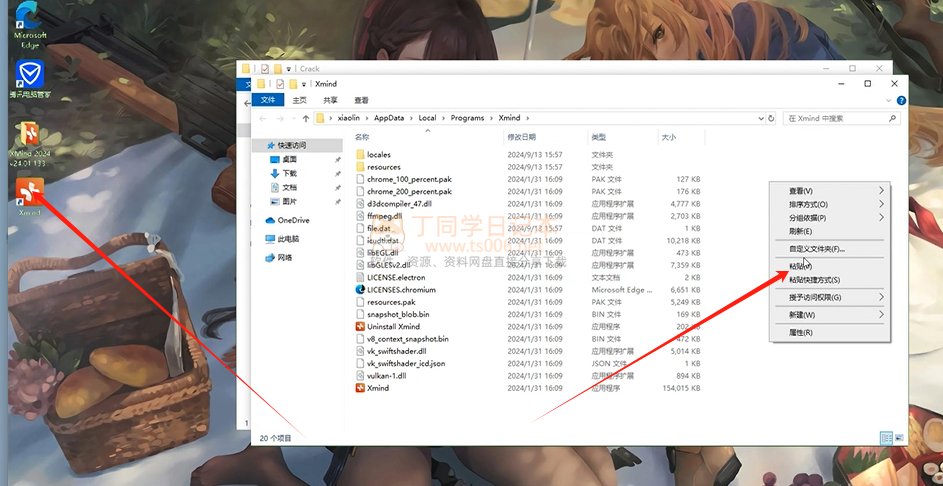Select the LICENSE.electron file
This screenshot has width=943, height=486.
point(390,278)
